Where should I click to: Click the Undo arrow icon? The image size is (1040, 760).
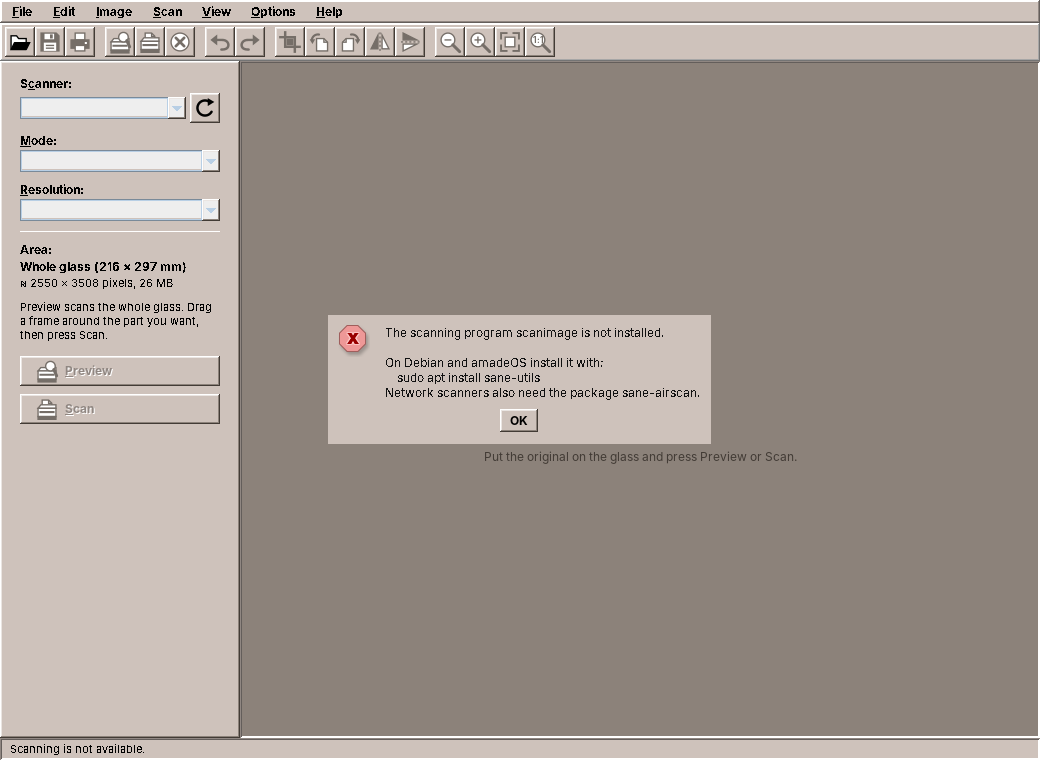click(x=220, y=42)
